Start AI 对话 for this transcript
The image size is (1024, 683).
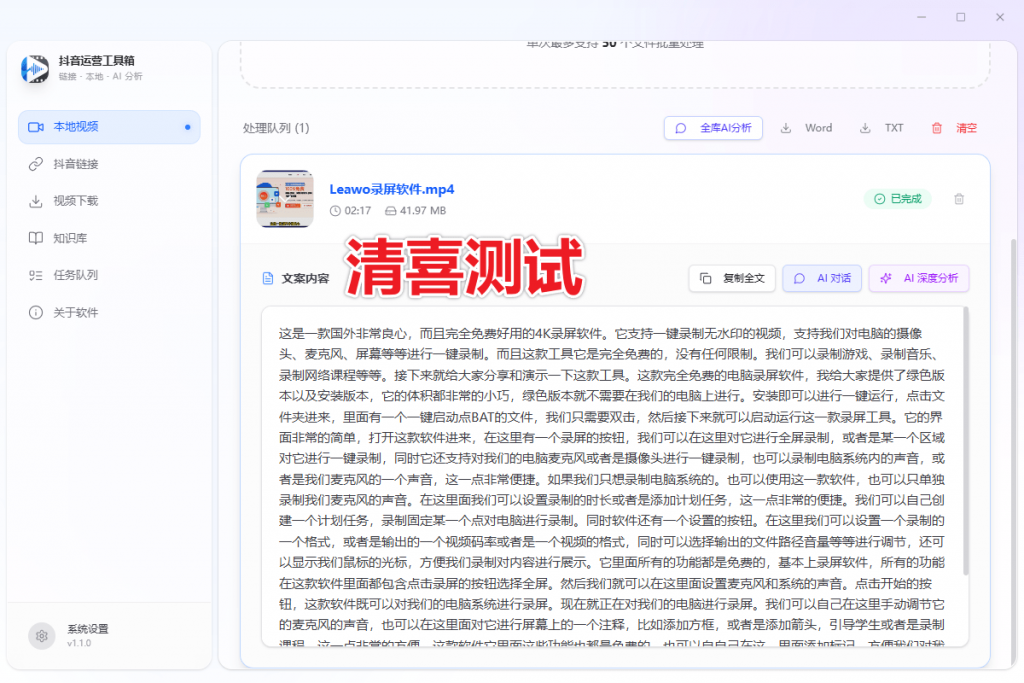coord(822,278)
